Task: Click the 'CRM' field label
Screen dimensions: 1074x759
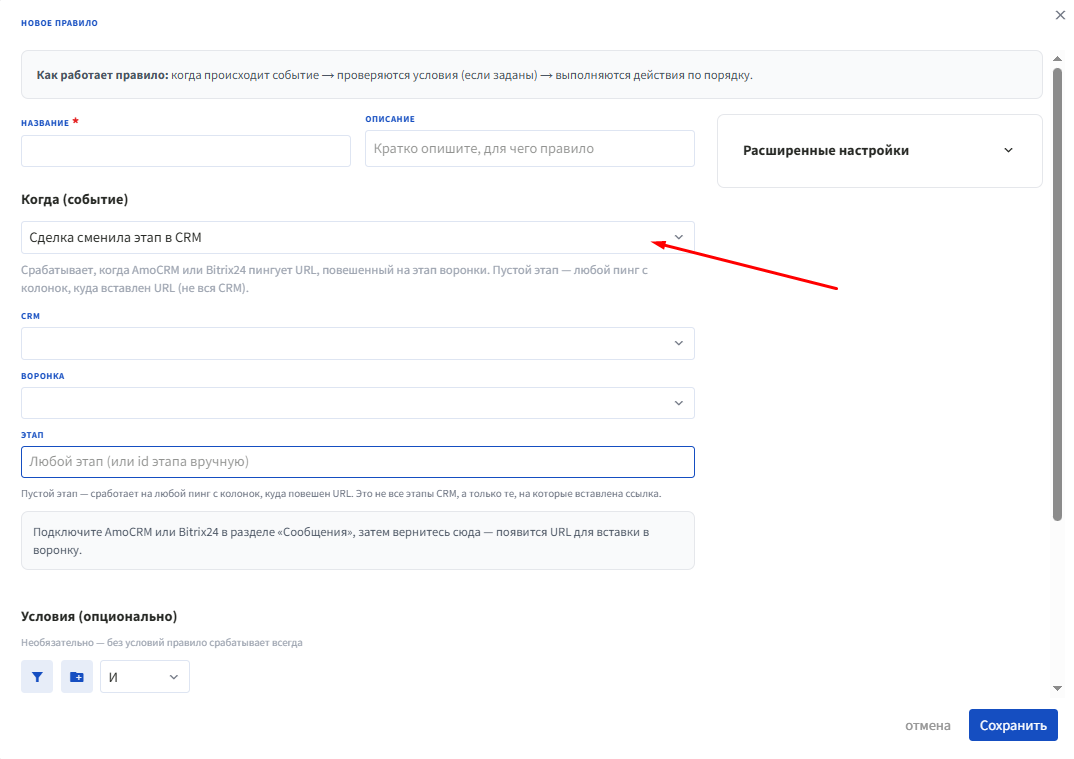Action: (x=31, y=316)
